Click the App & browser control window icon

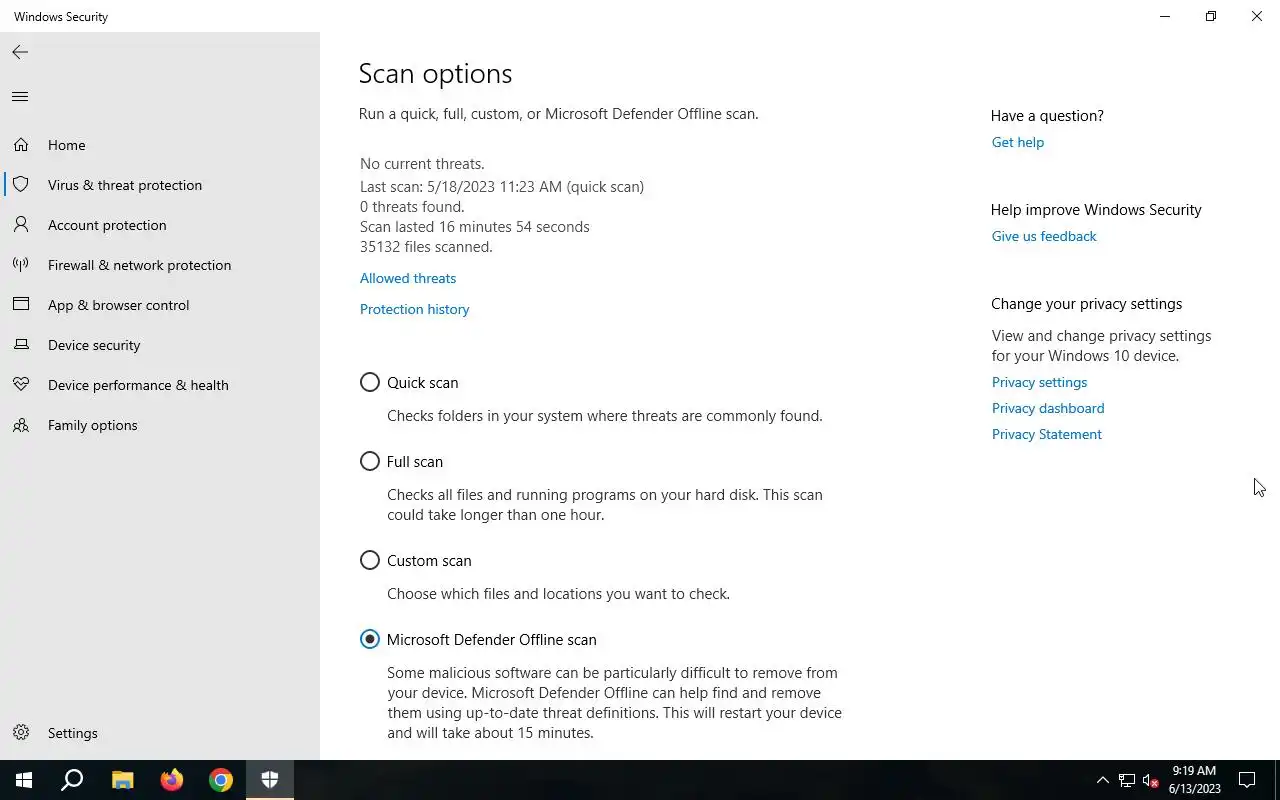point(21,305)
